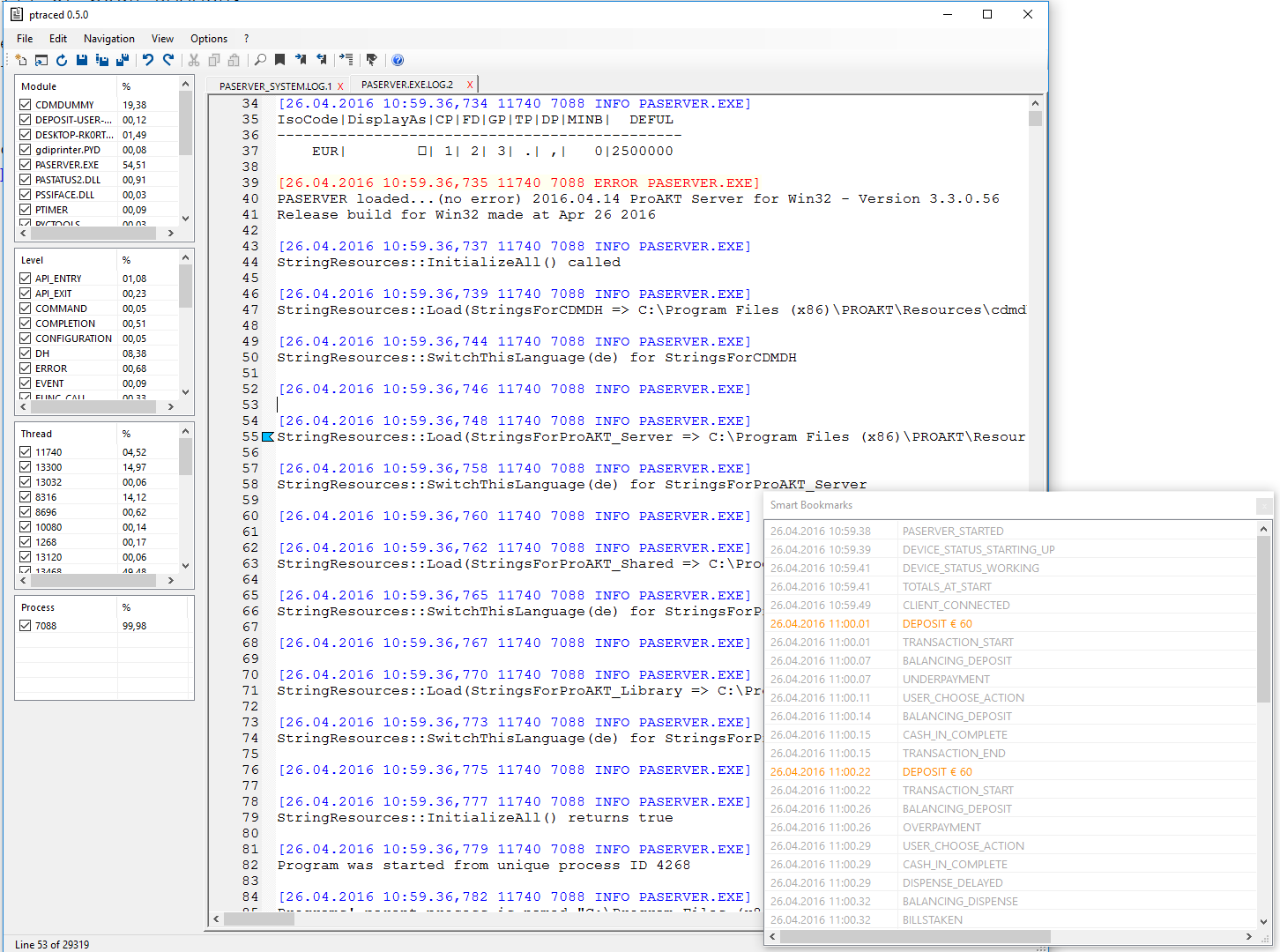Screen dimensions: 1280x952
Task: Click the reload file toolbar icon
Action: [x=62, y=60]
